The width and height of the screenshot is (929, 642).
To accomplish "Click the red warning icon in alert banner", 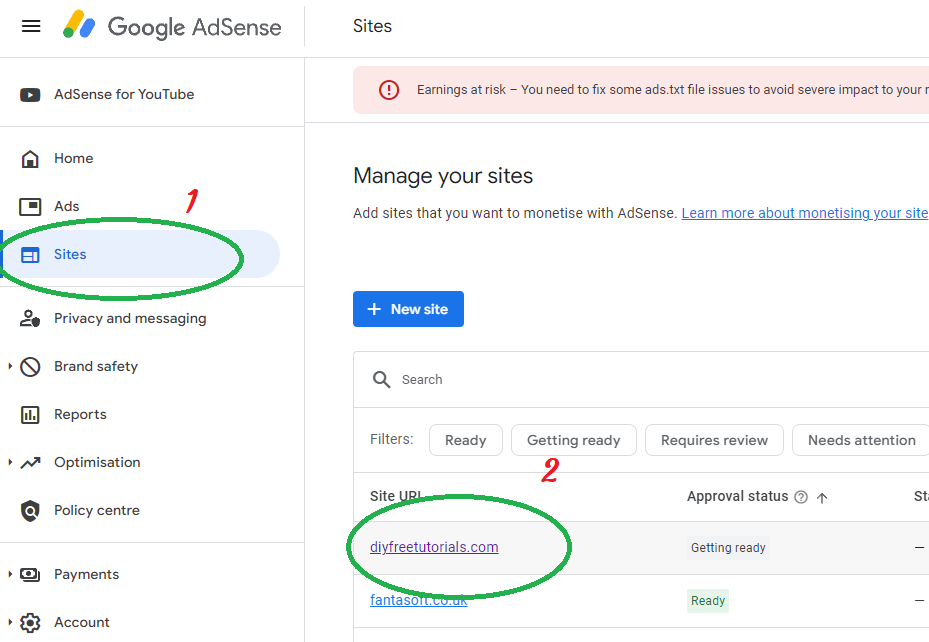I will pyautogui.click(x=389, y=90).
